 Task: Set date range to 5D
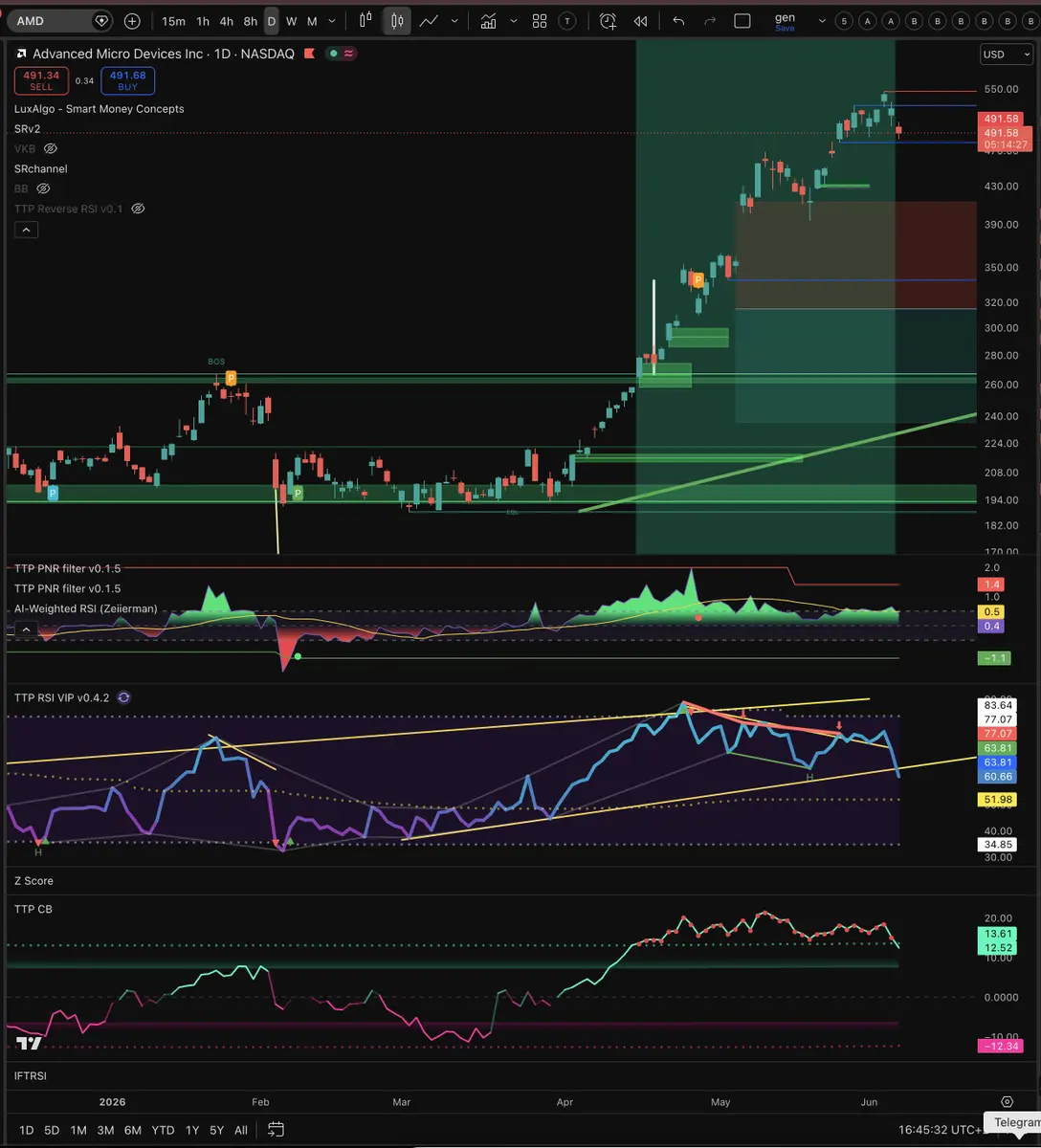(52, 1130)
